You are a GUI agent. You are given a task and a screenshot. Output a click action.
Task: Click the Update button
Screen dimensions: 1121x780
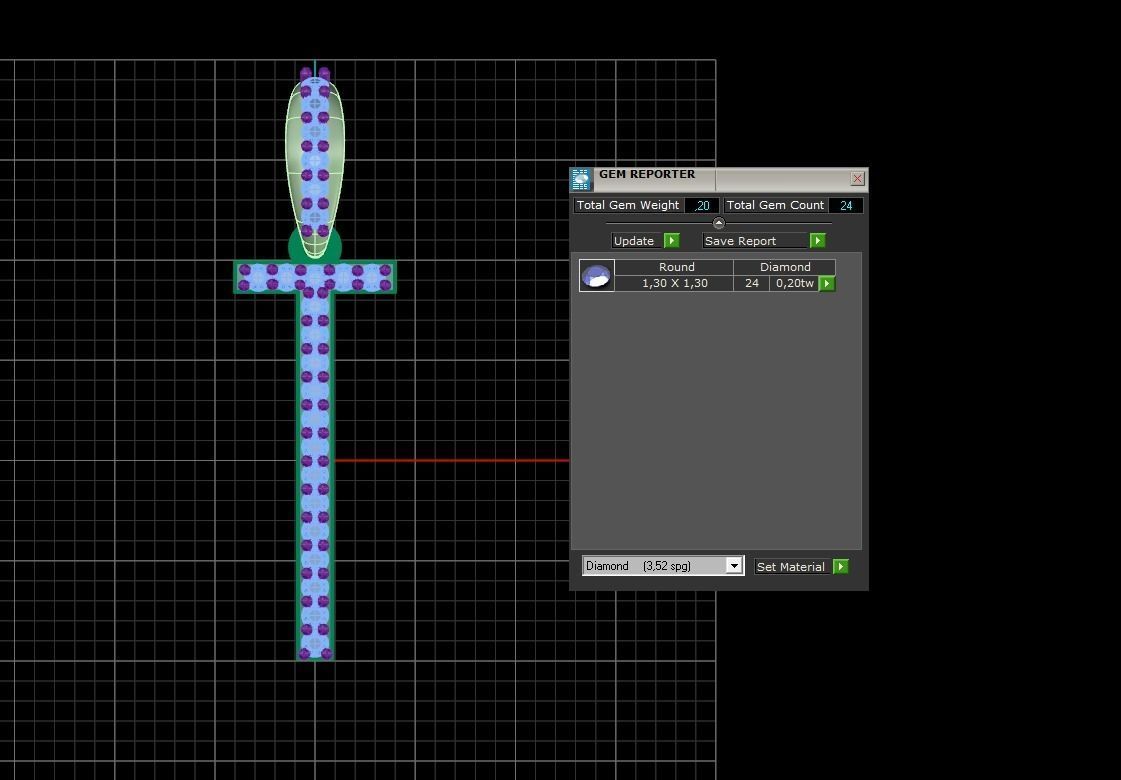coord(637,241)
